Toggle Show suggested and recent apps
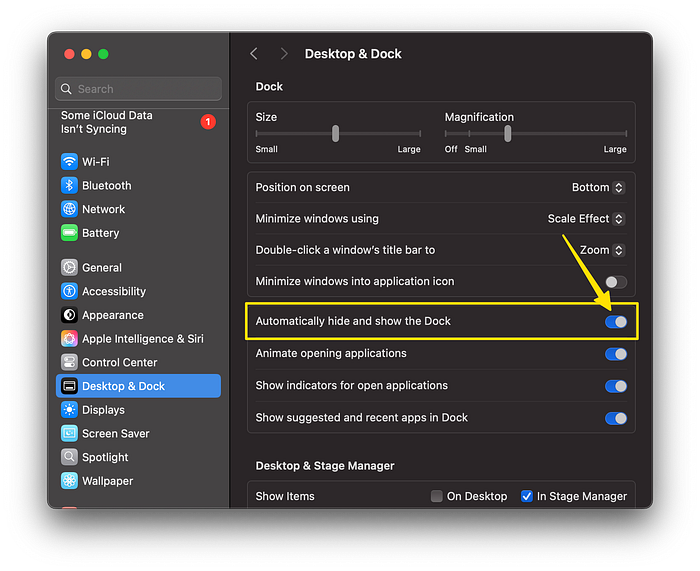The width and height of the screenshot is (700, 571). pyautogui.click(x=616, y=418)
